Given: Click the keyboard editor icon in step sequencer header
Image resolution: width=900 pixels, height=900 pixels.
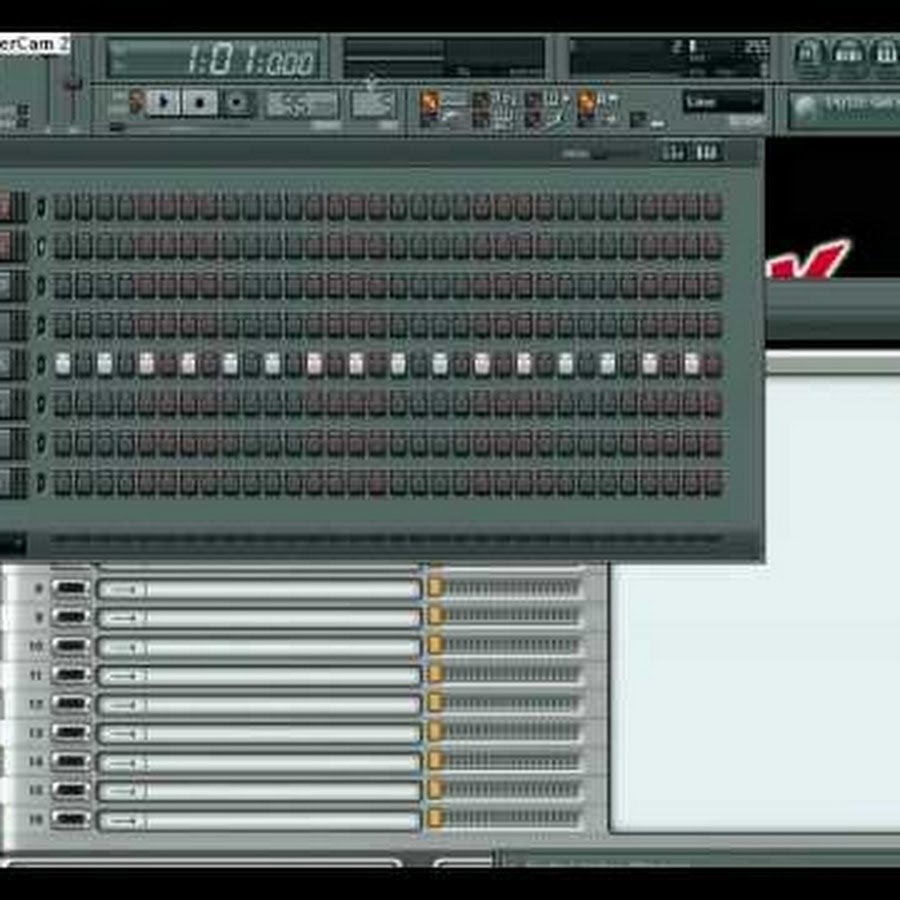Looking at the screenshot, I should [707, 152].
